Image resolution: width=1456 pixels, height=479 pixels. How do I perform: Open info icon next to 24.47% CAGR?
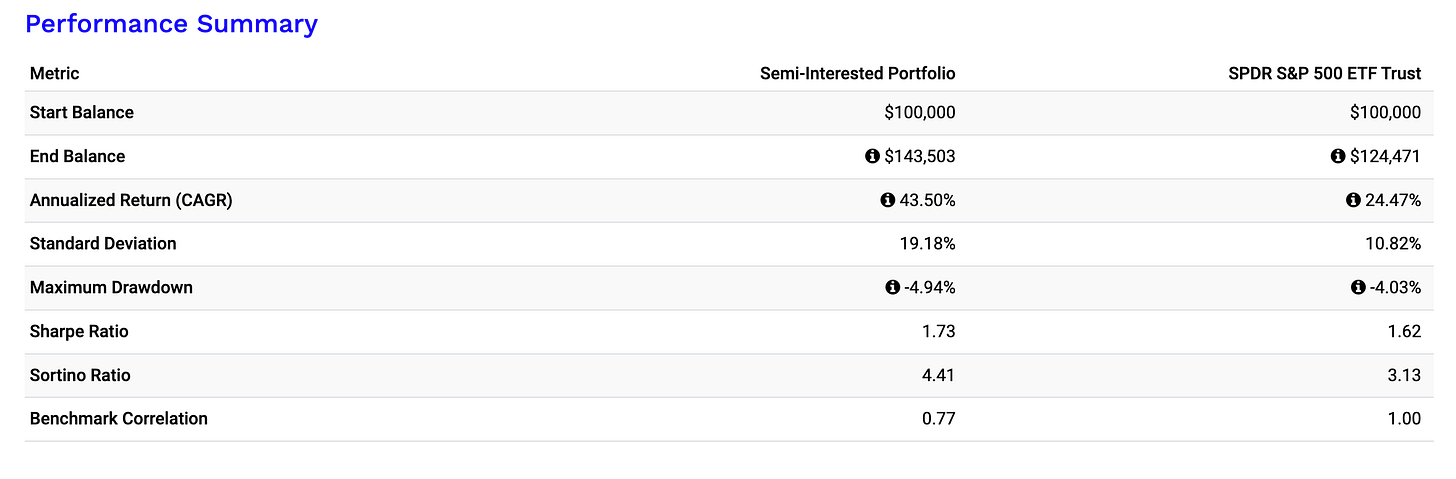pyautogui.click(x=1353, y=201)
